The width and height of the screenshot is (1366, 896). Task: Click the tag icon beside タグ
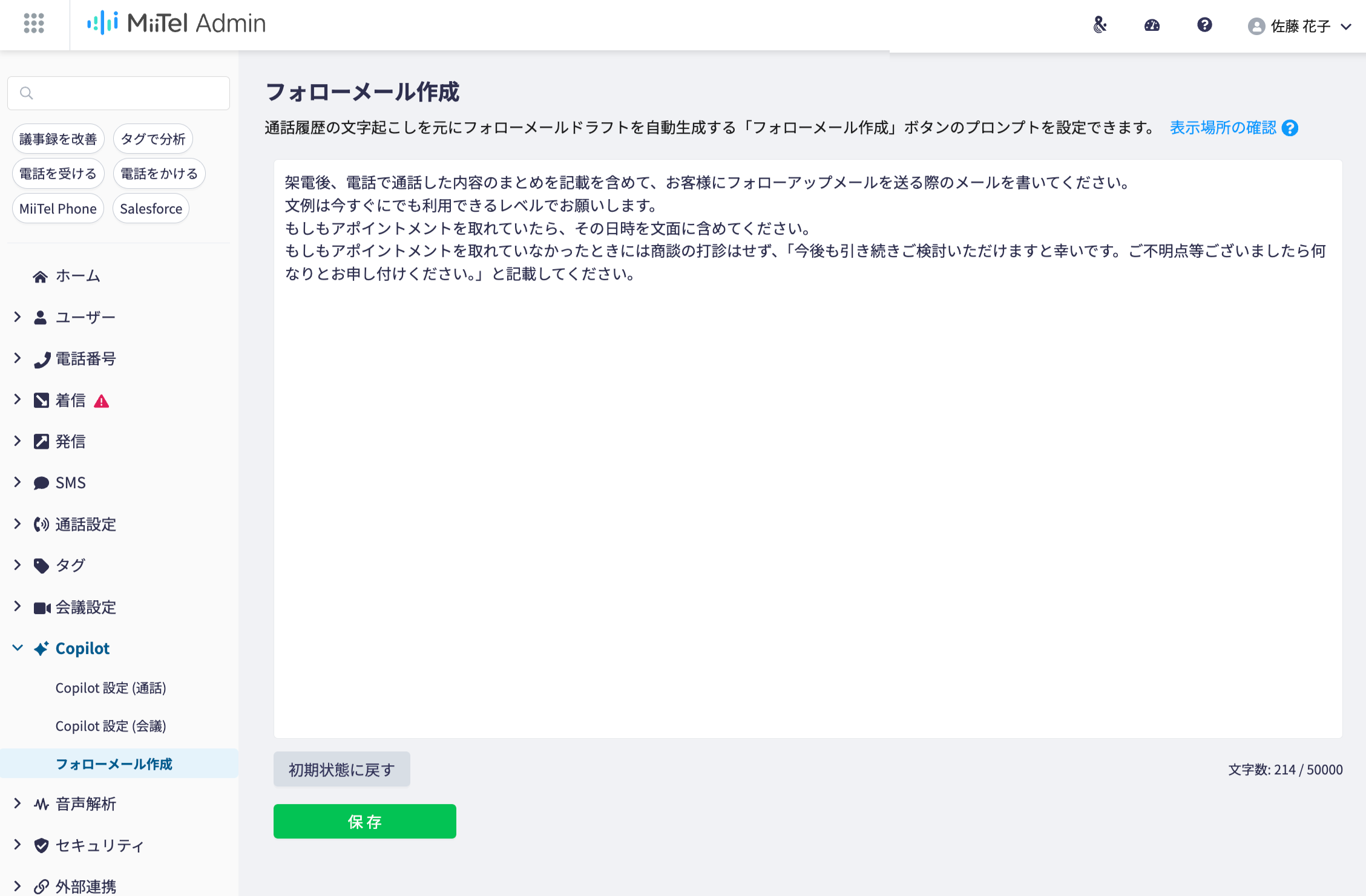(41, 566)
